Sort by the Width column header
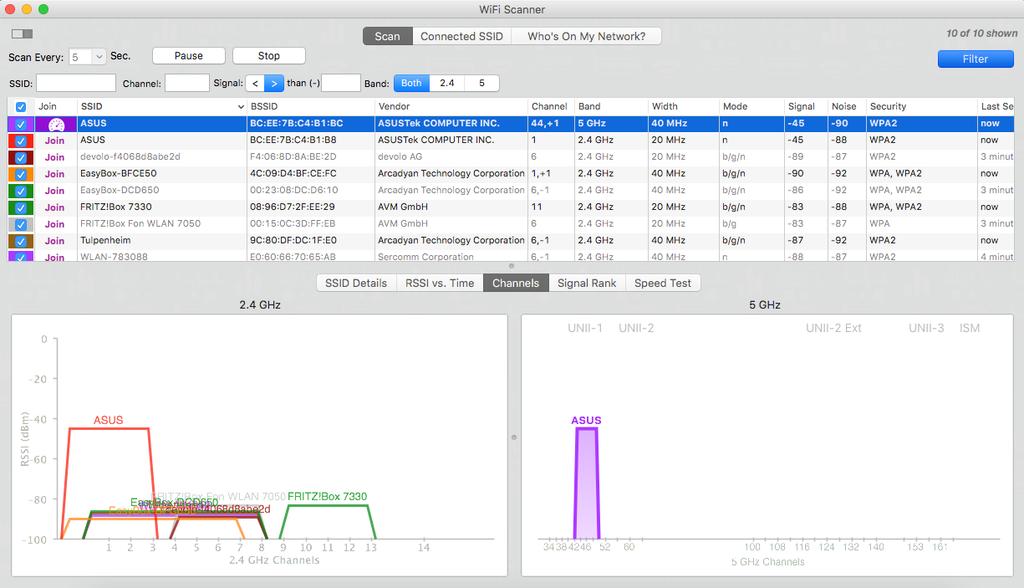The width and height of the screenshot is (1024, 588). [683, 106]
